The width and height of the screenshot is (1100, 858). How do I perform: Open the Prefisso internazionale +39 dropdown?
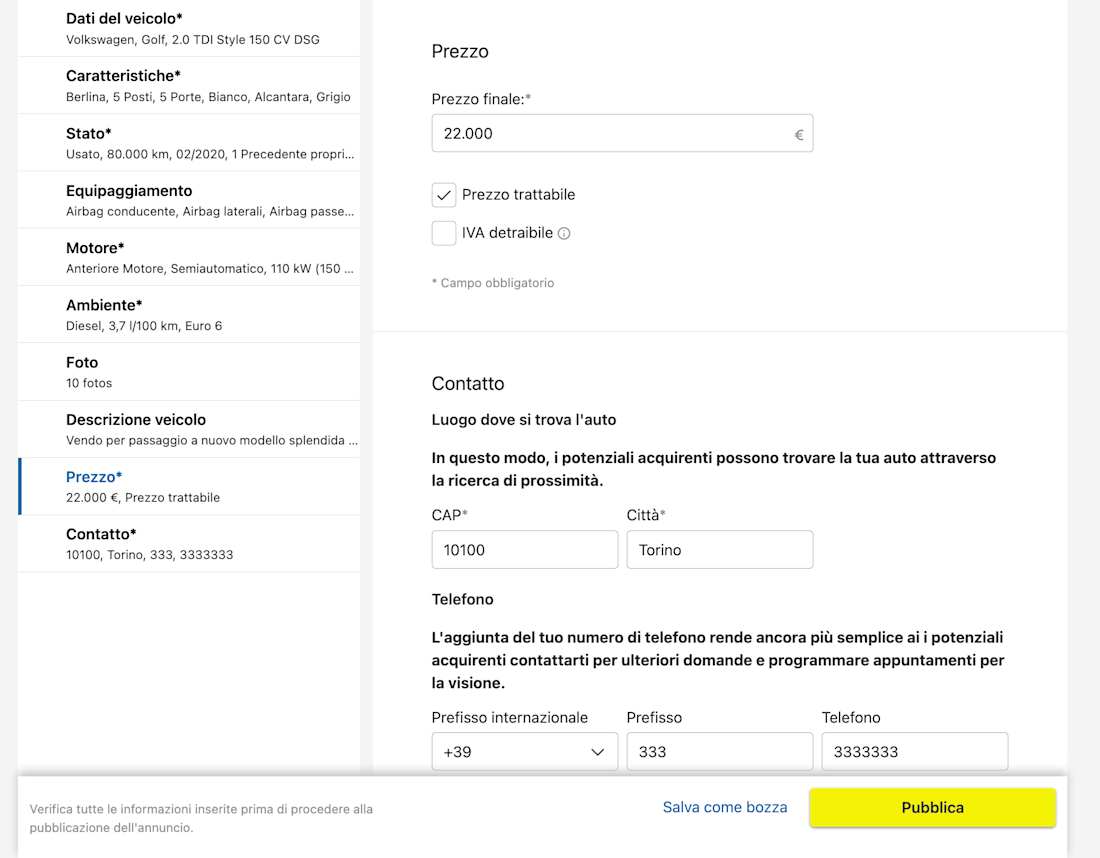point(524,752)
